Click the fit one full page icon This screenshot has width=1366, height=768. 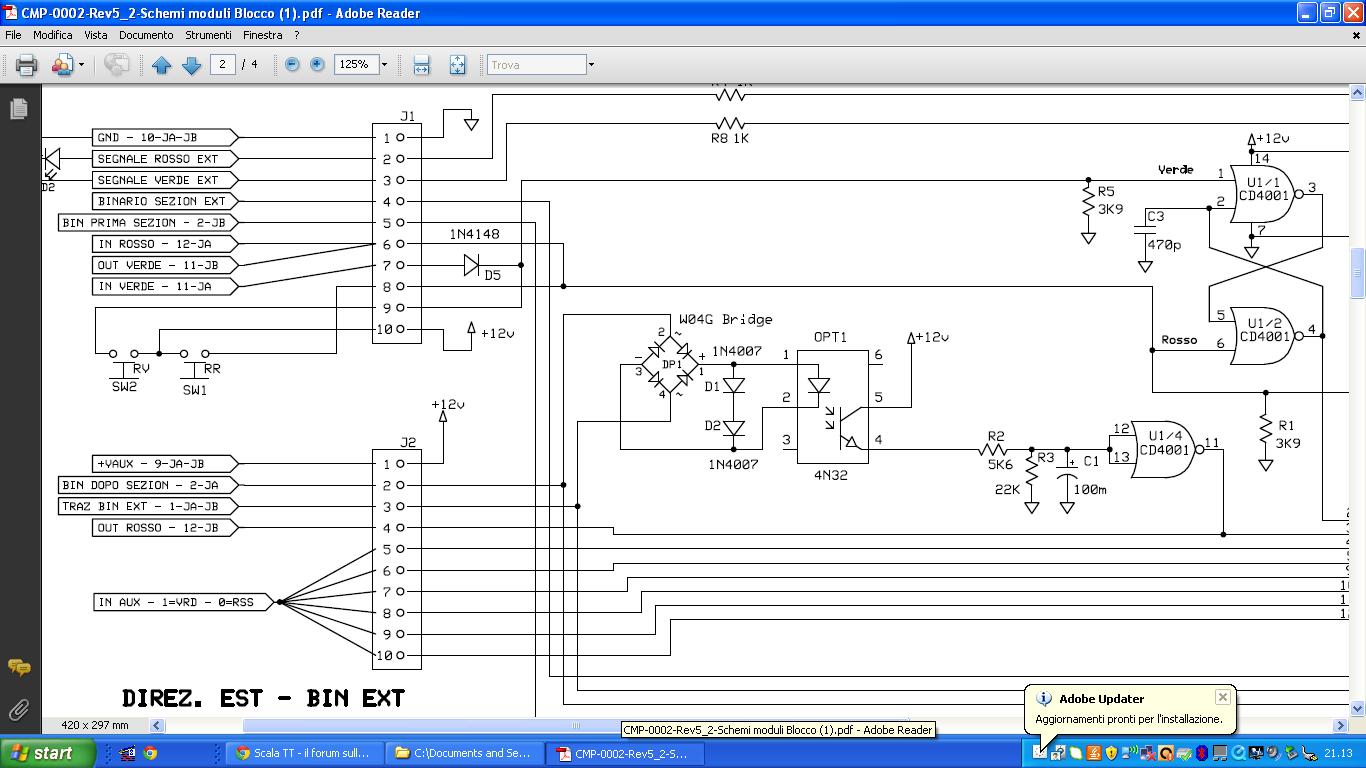457,65
